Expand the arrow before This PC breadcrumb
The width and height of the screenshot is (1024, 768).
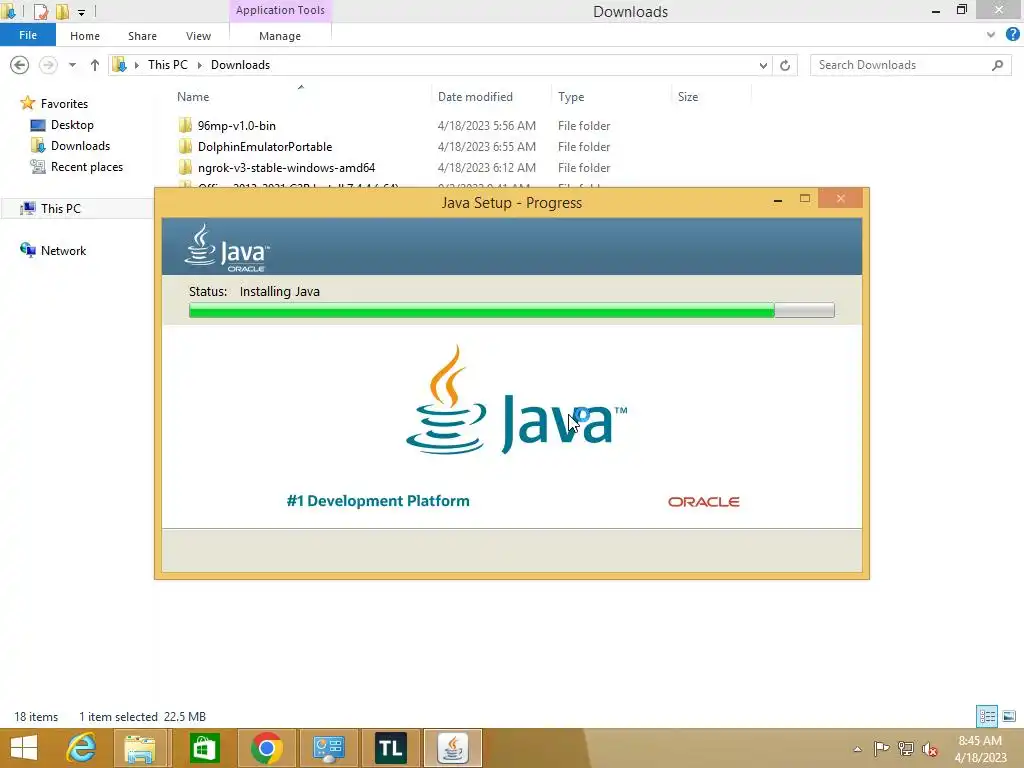136,65
